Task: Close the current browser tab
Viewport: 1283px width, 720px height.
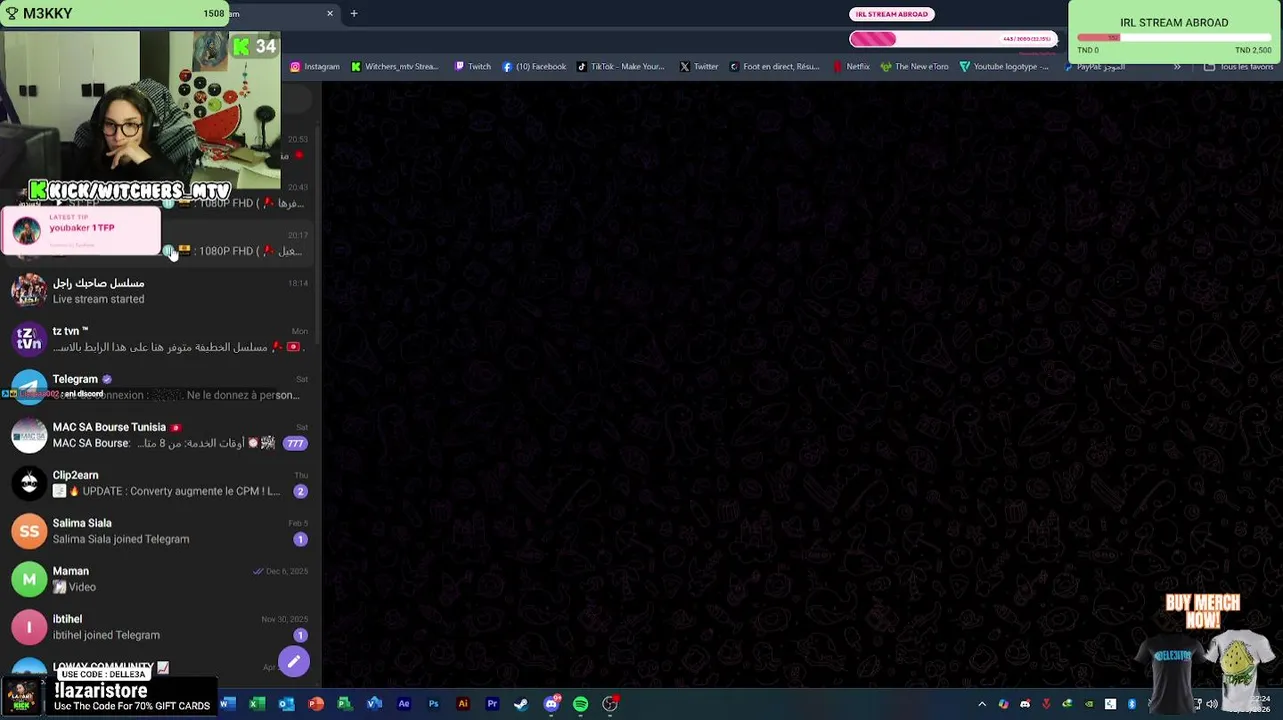Action: coord(330,14)
